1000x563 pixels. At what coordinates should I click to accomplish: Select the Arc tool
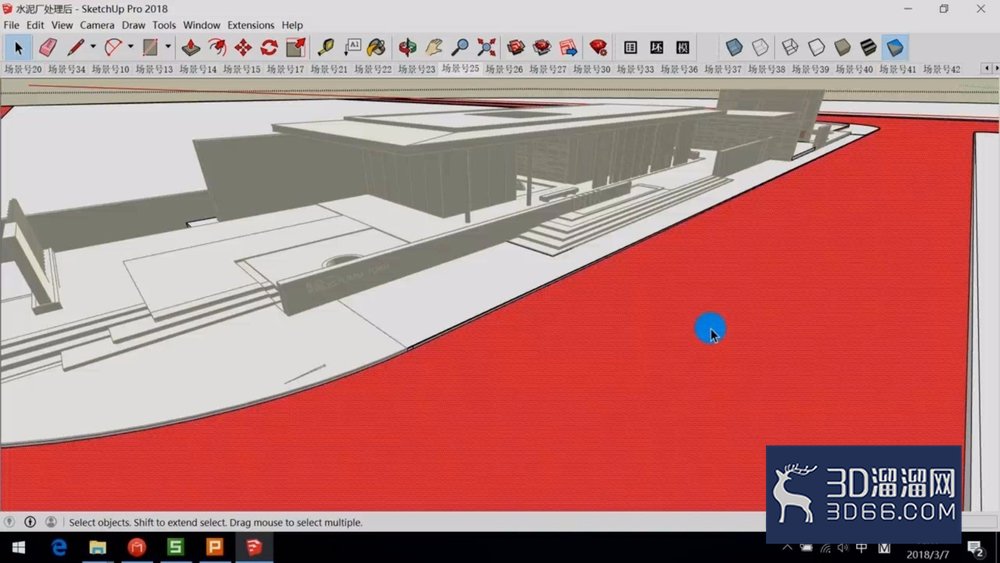(x=113, y=47)
